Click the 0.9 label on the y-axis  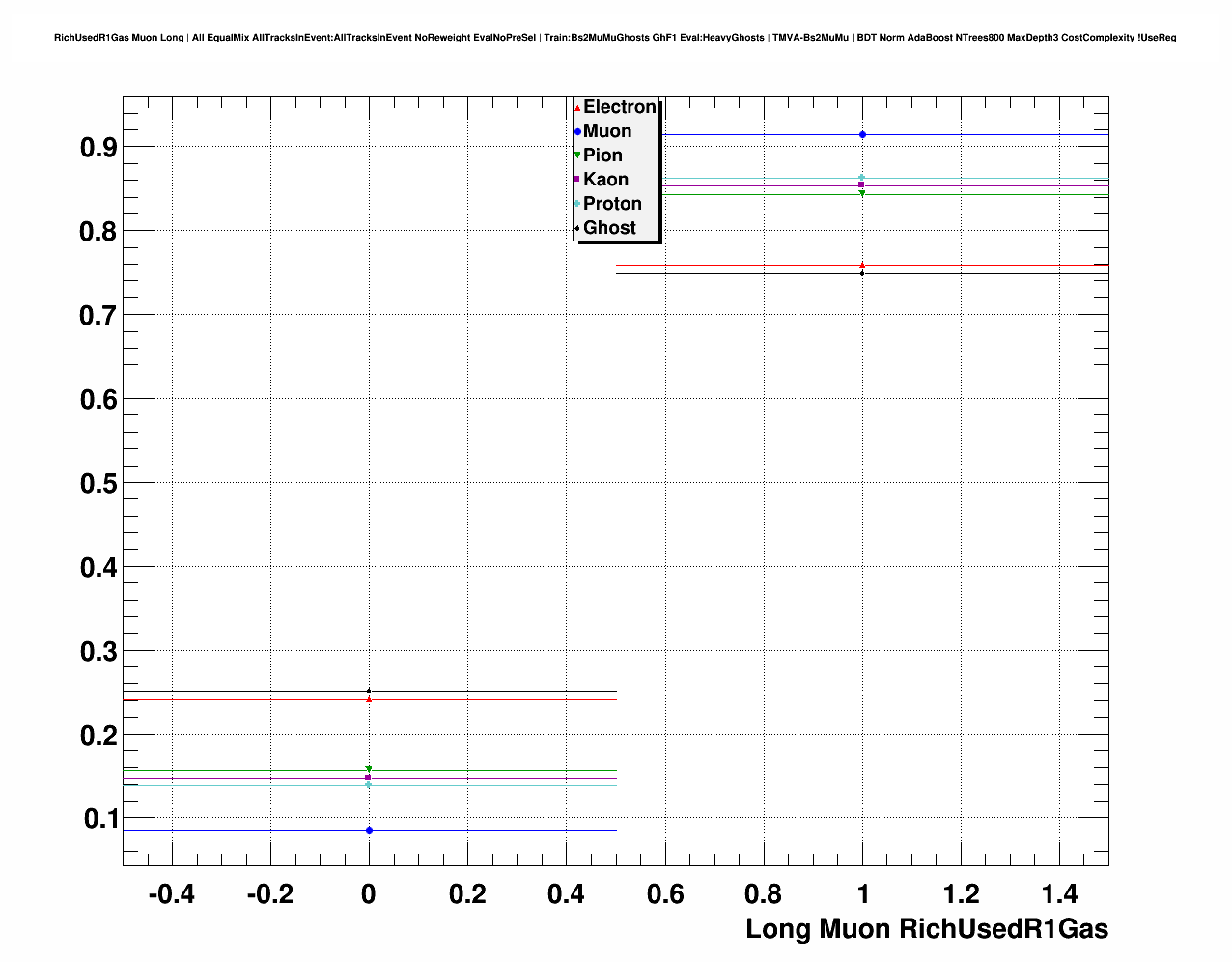pyautogui.click(x=99, y=147)
